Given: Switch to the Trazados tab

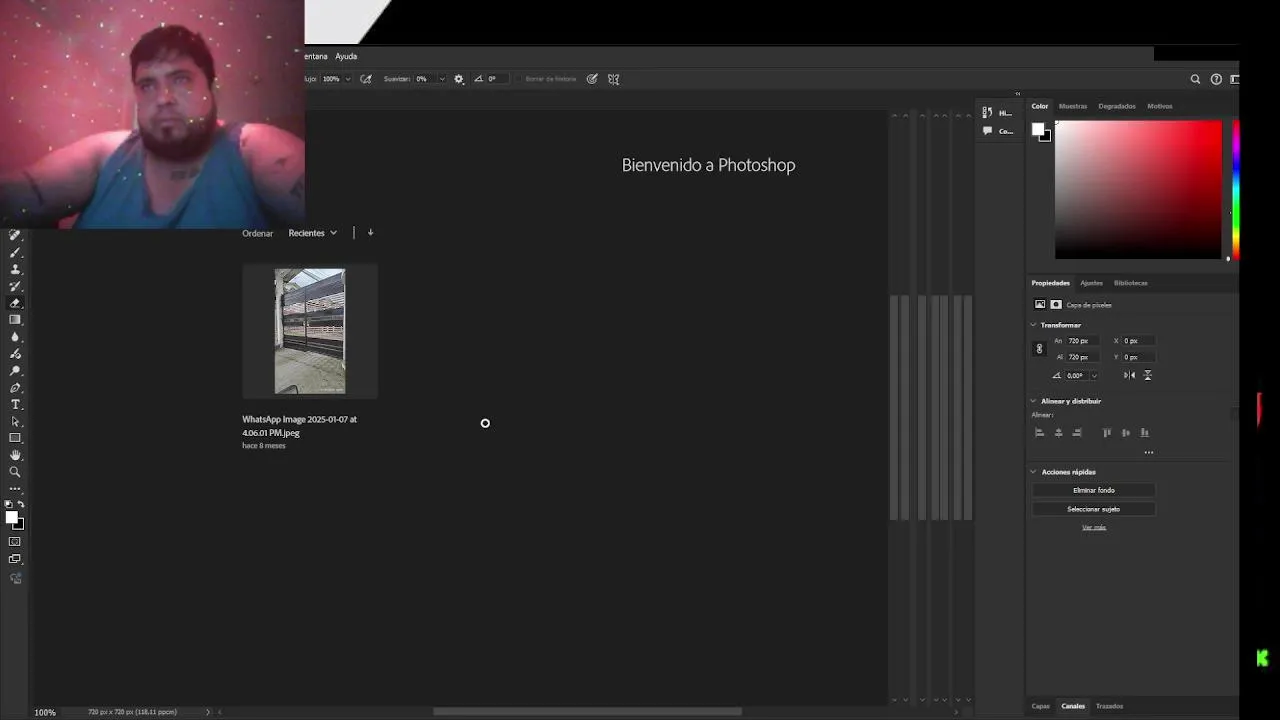Looking at the screenshot, I should coord(1109,706).
